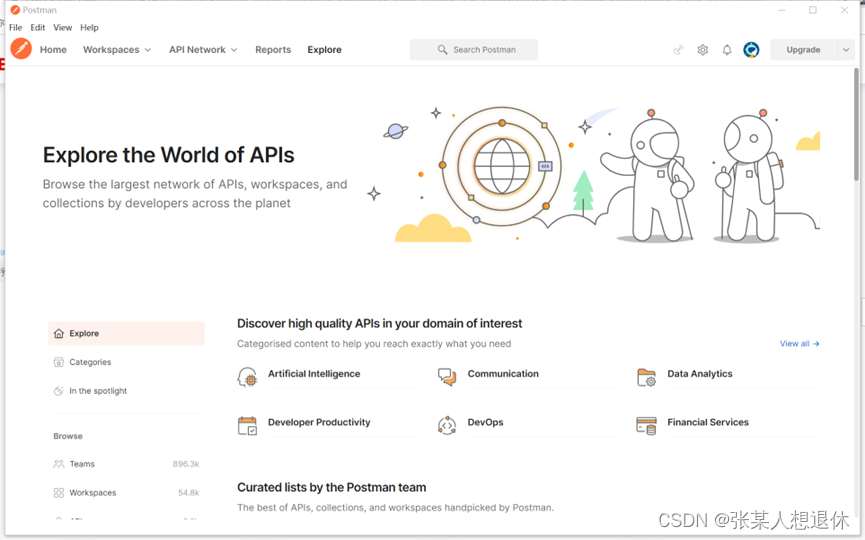Open the File menu
This screenshot has height=540, width=865.
tap(15, 28)
